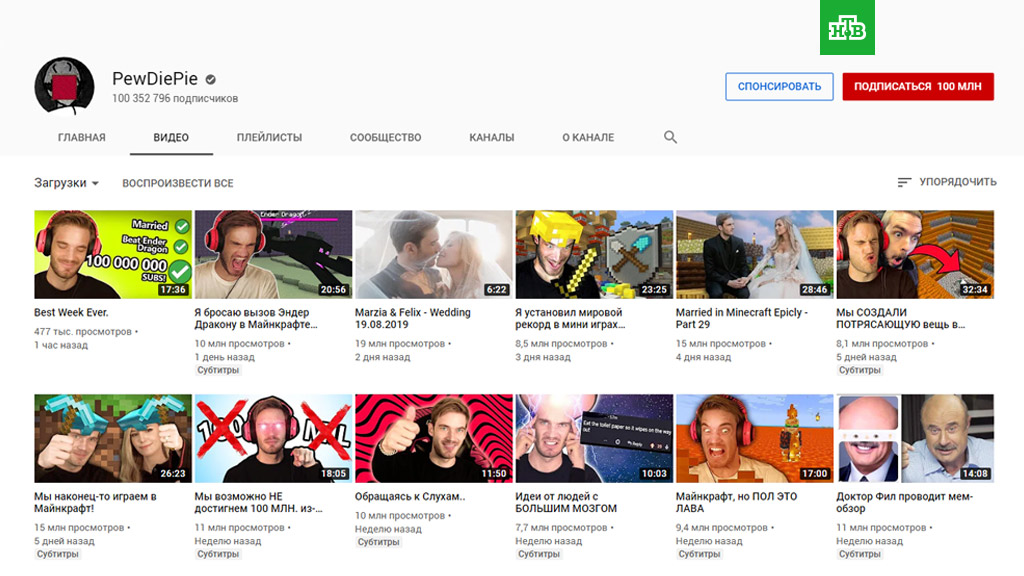1024x576 pixels.
Task: Open the Плейлисты tab
Action: coord(269,137)
